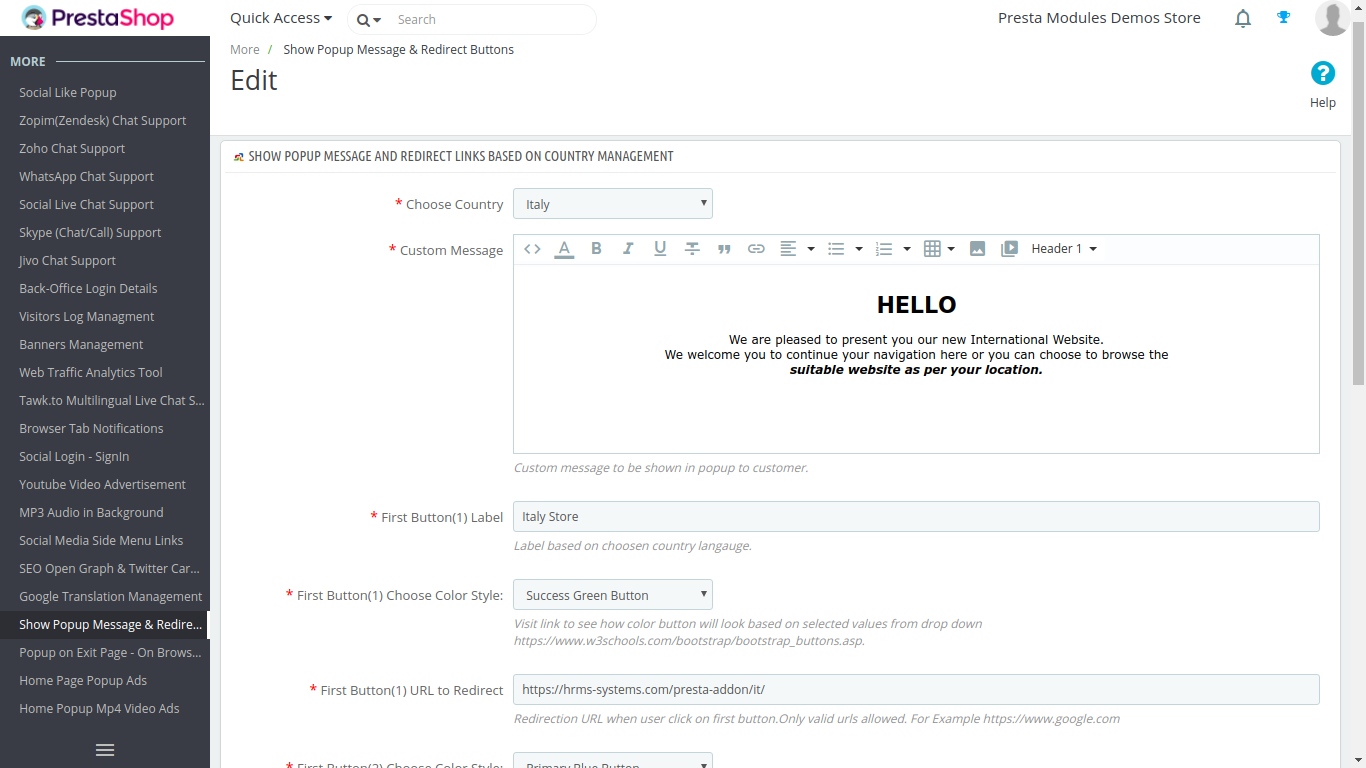The width and height of the screenshot is (1366, 768).
Task: Click into the First Button(1) Label field
Action: pyautogui.click(x=916, y=516)
